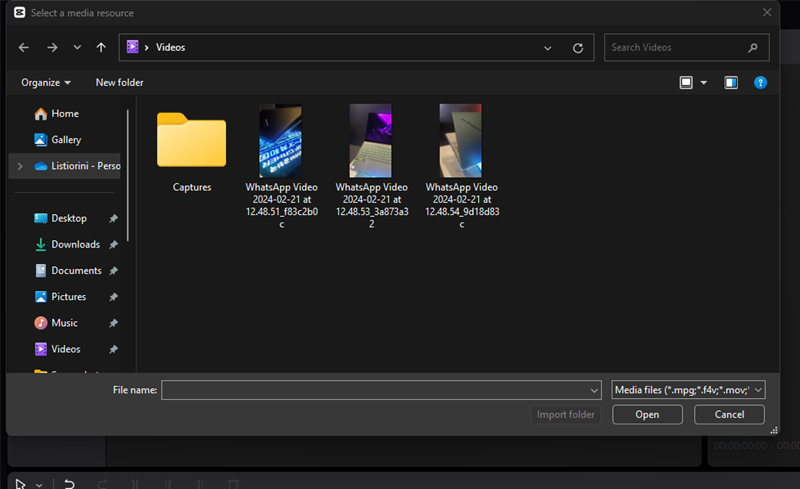Refresh the Videos folder listing

577,47
